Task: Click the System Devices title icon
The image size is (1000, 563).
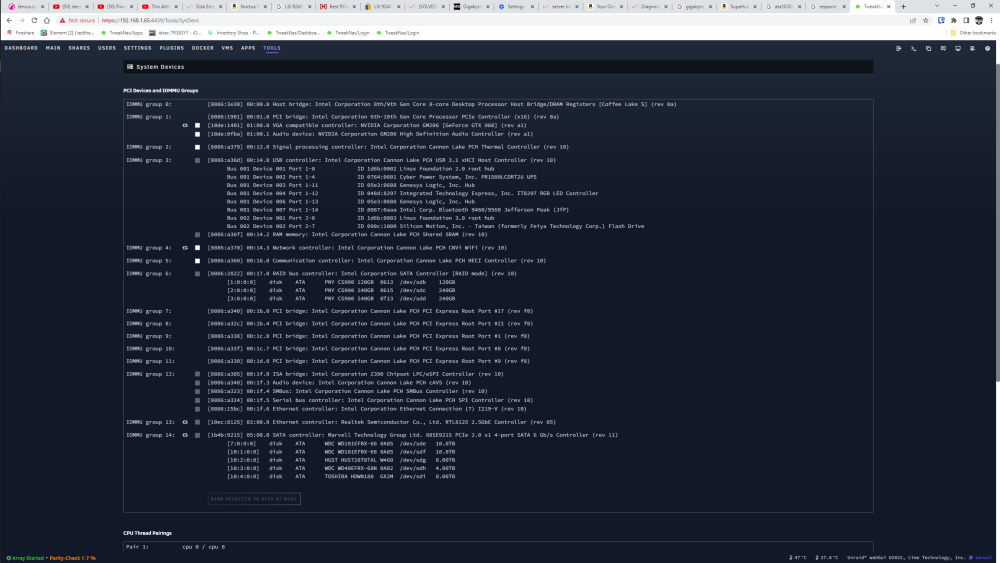Action: tap(130, 66)
